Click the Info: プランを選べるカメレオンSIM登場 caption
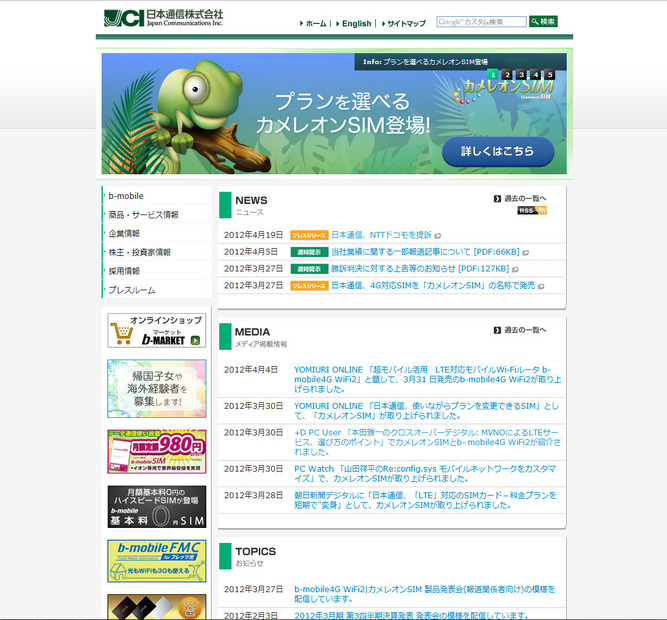The width and height of the screenshot is (667, 620). pos(425,62)
